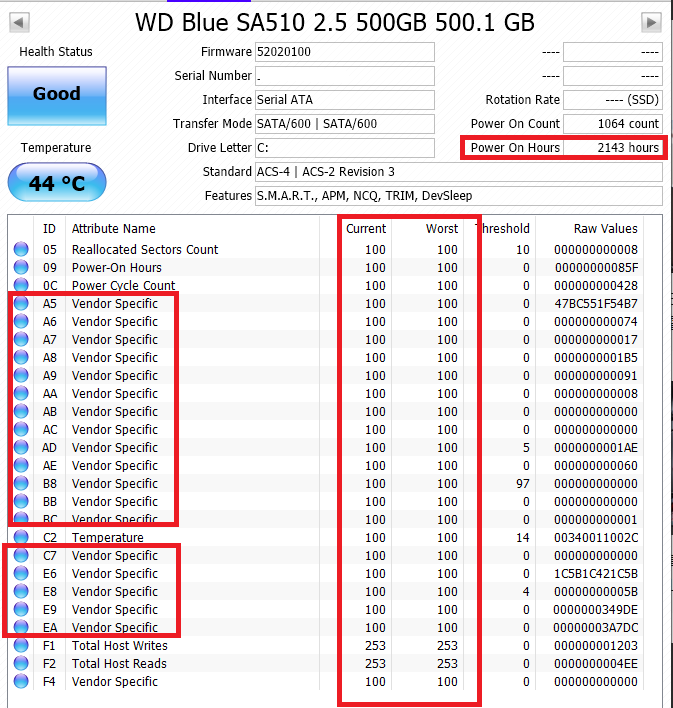Viewport: 673px width, 708px height.
Task: Click the Threshold column header
Action: point(502,228)
